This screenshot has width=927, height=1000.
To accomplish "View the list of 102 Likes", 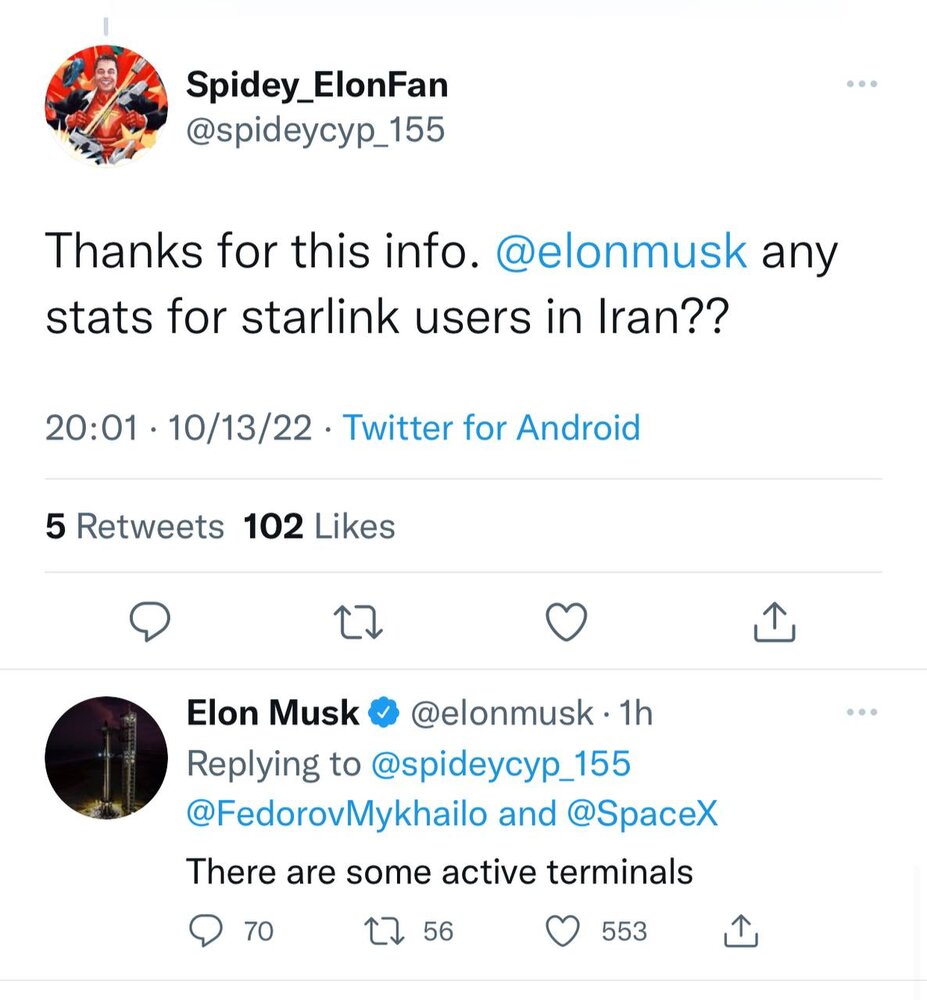I will pyautogui.click(x=319, y=526).
